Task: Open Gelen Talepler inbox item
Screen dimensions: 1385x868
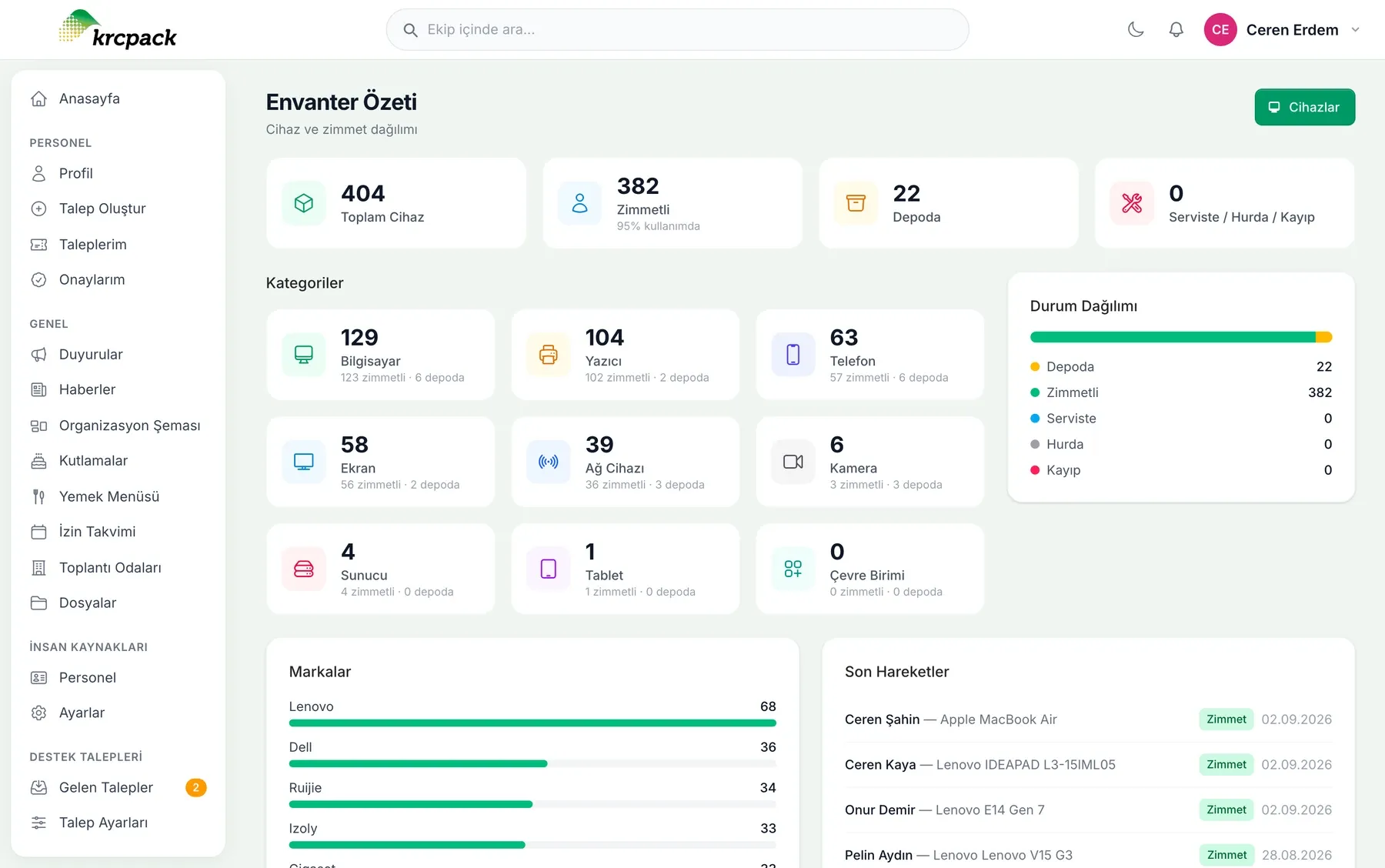Action: point(118,787)
